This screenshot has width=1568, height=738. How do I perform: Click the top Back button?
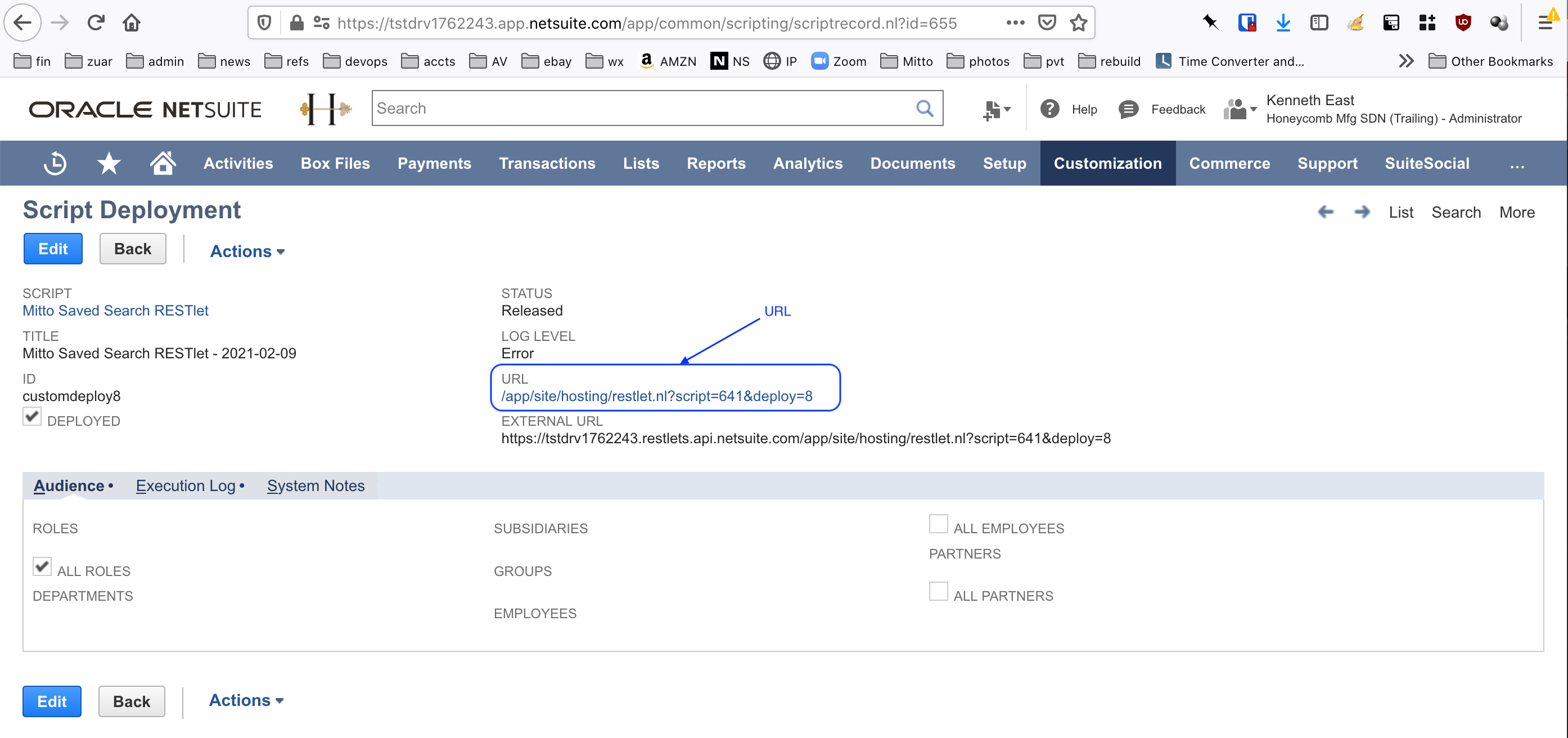133,249
